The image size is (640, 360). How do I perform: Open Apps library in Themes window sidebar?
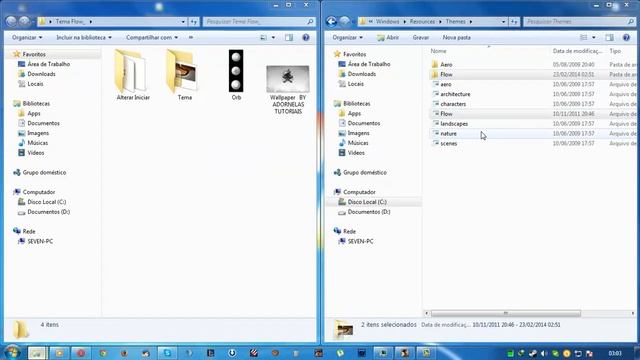(x=354, y=113)
